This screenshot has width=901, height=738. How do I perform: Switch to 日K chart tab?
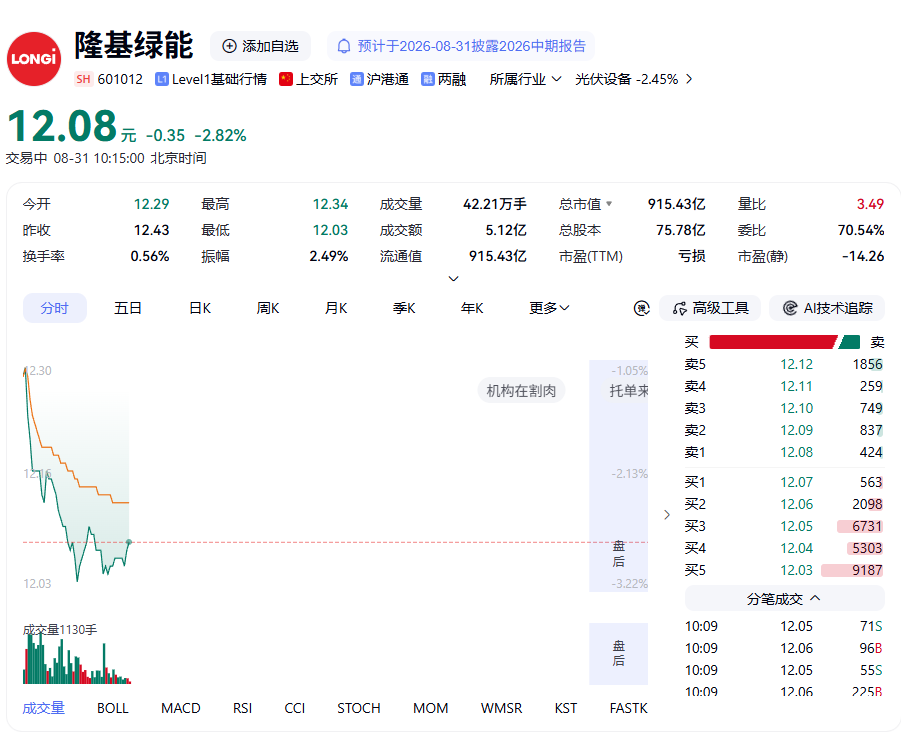[x=200, y=309]
